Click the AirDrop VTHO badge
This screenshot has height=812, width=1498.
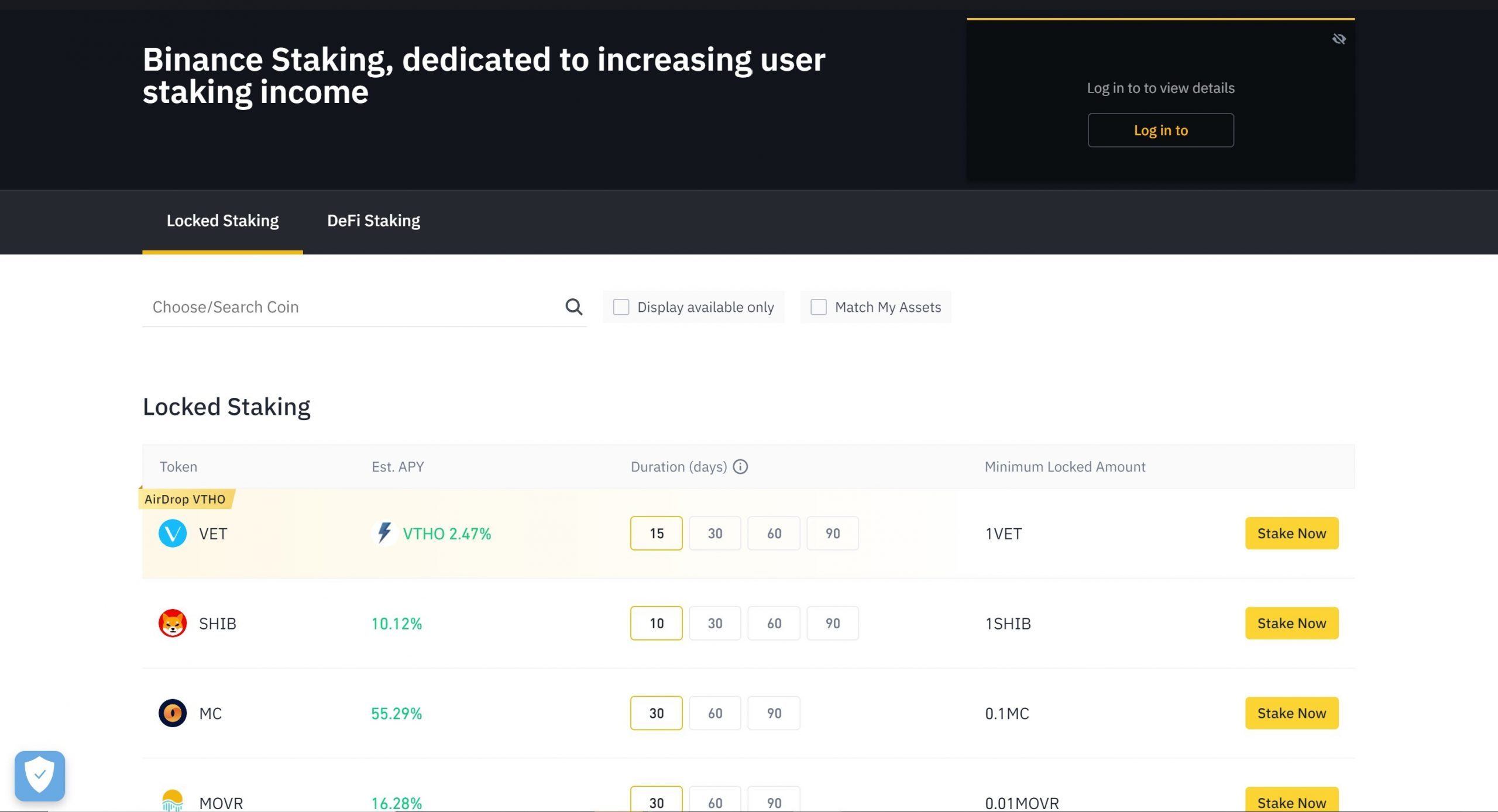pos(186,499)
